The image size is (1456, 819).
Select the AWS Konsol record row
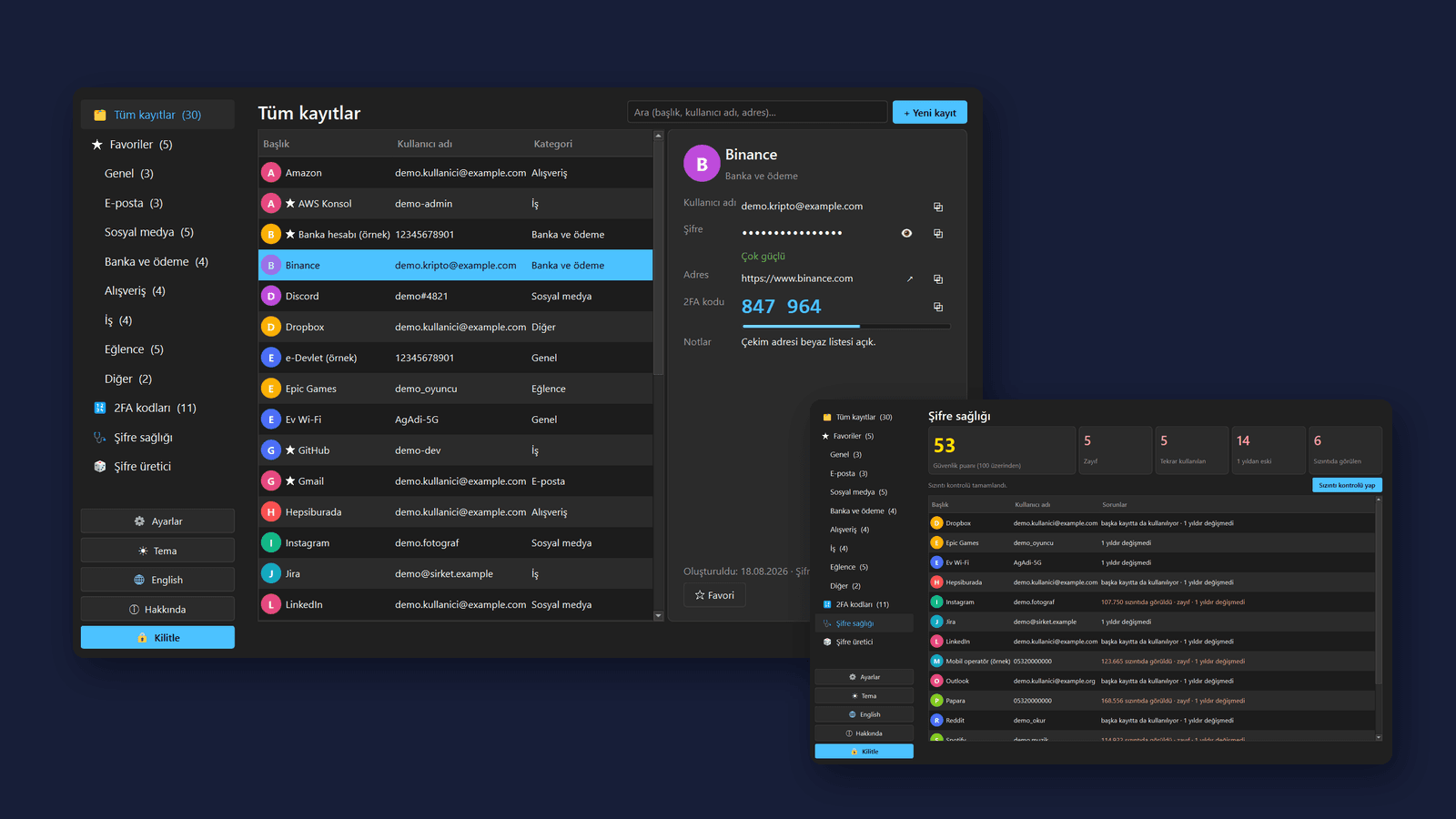coord(455,204)
